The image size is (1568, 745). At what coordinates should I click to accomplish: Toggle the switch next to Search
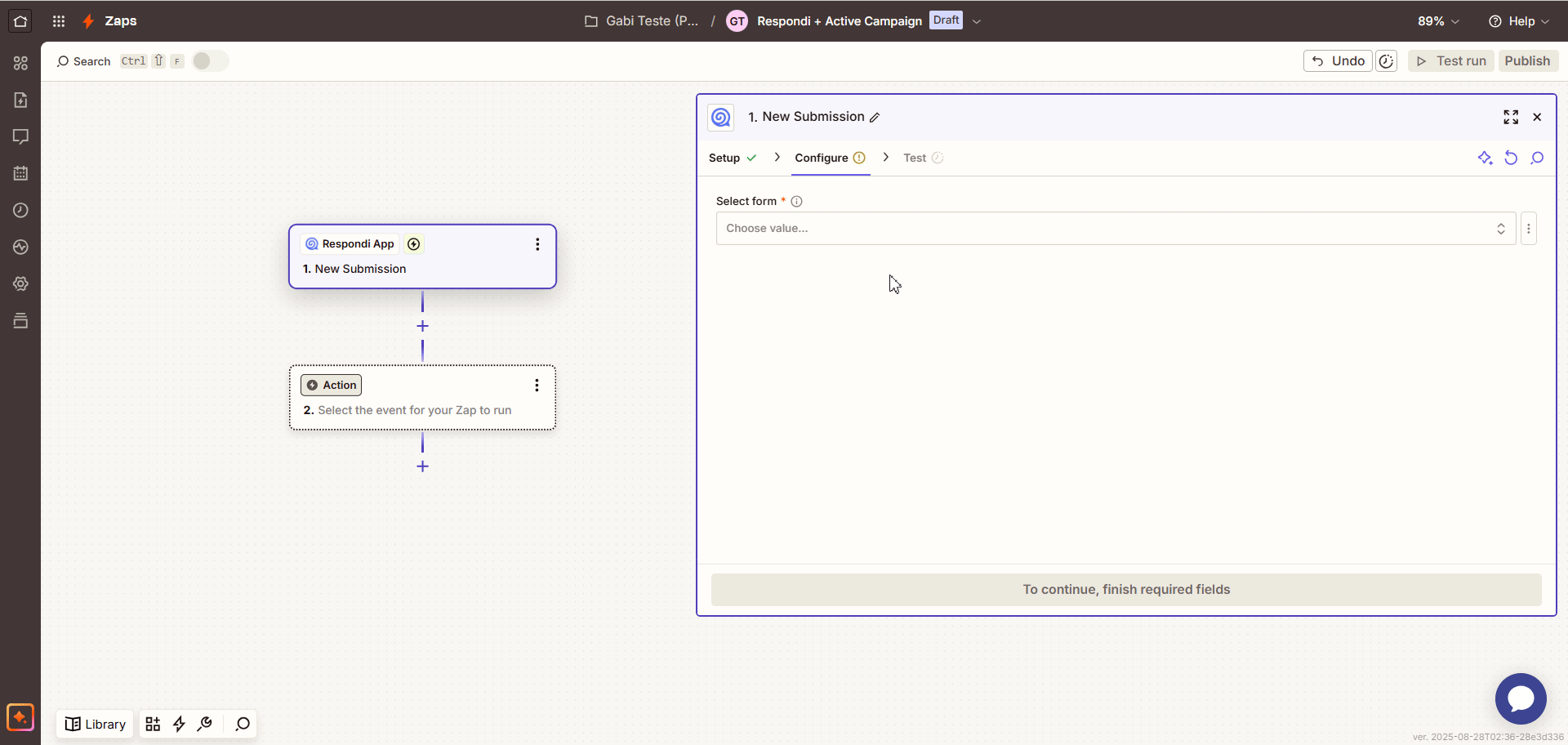[210, 61]
